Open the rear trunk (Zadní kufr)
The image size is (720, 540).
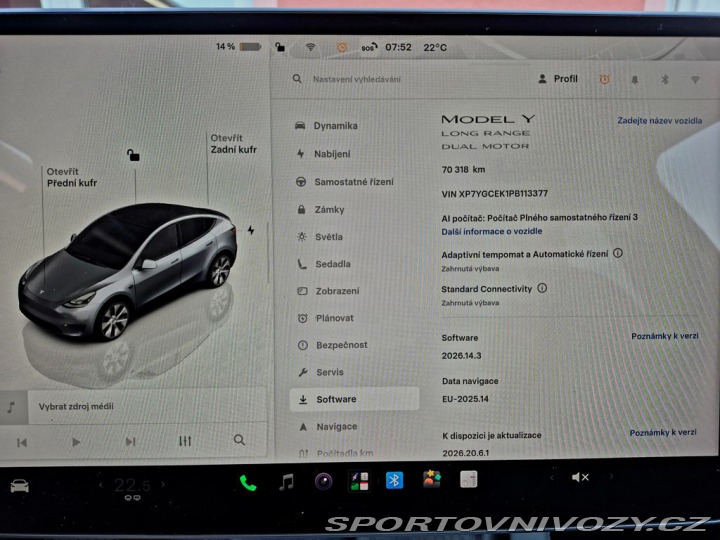[x=233, y=144]
